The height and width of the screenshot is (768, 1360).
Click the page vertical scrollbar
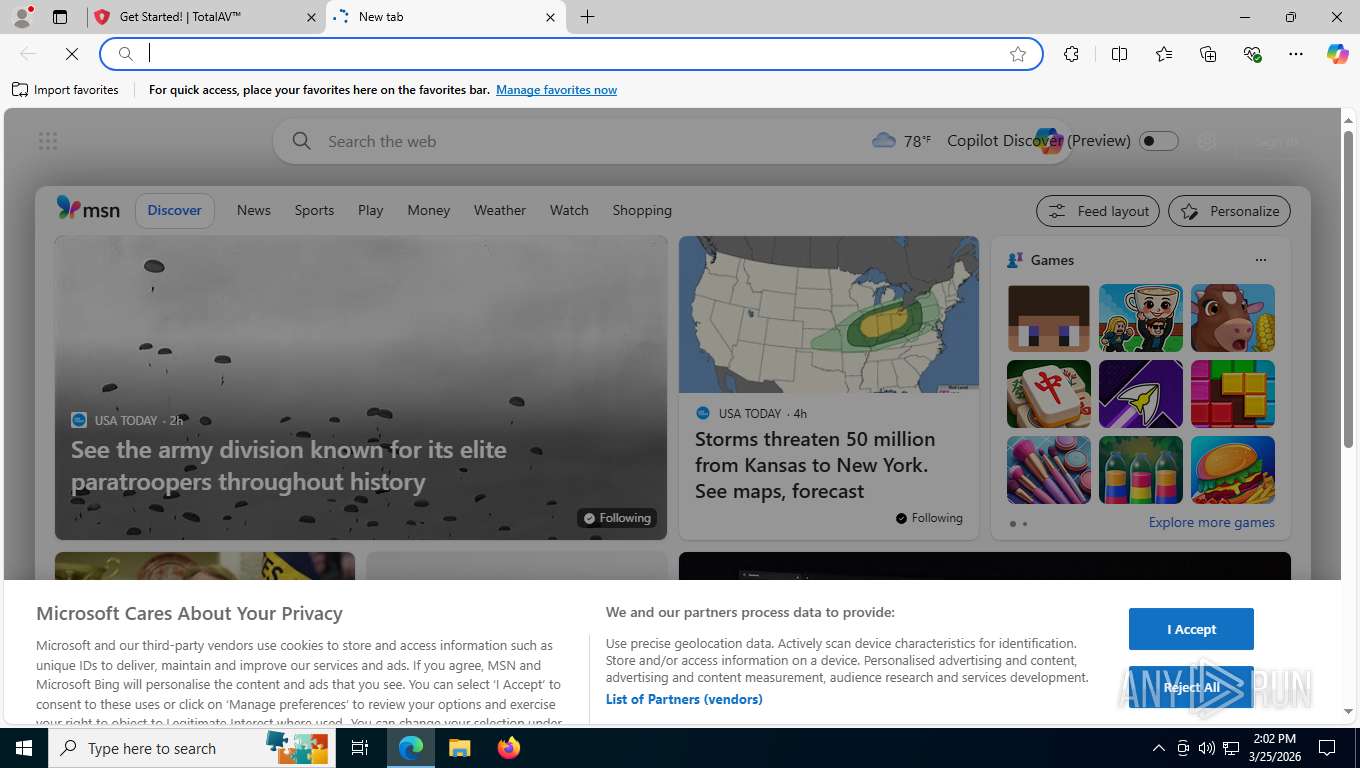1348,289
